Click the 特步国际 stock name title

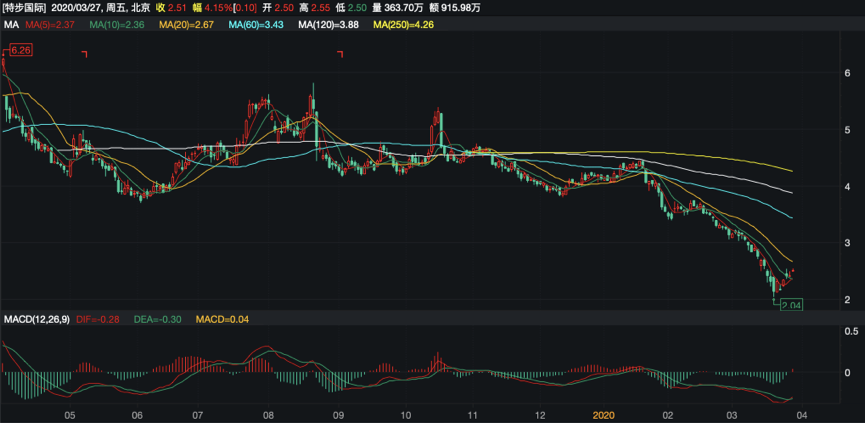coord(24,8)
